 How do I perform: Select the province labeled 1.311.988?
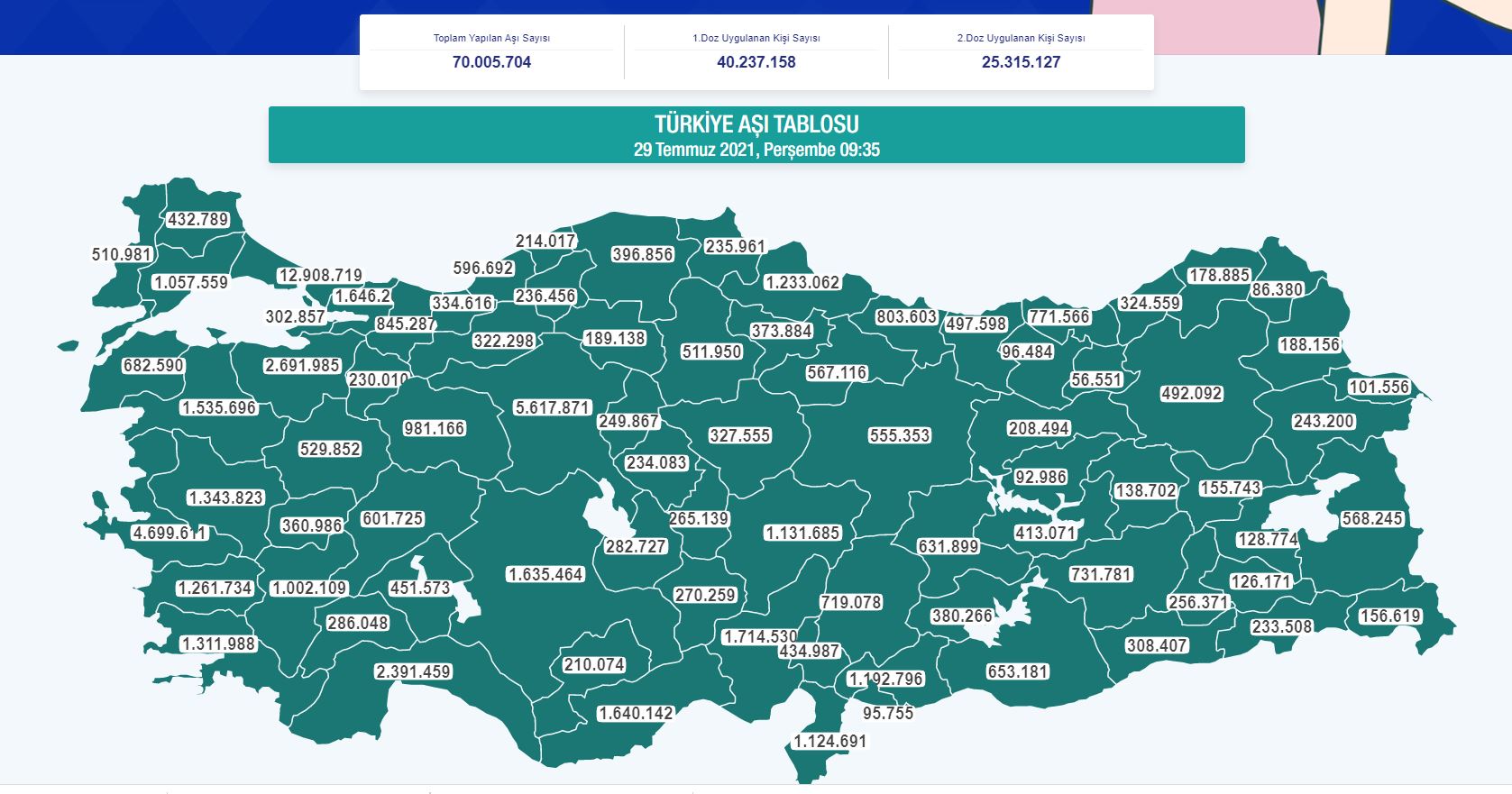(218, 643)
